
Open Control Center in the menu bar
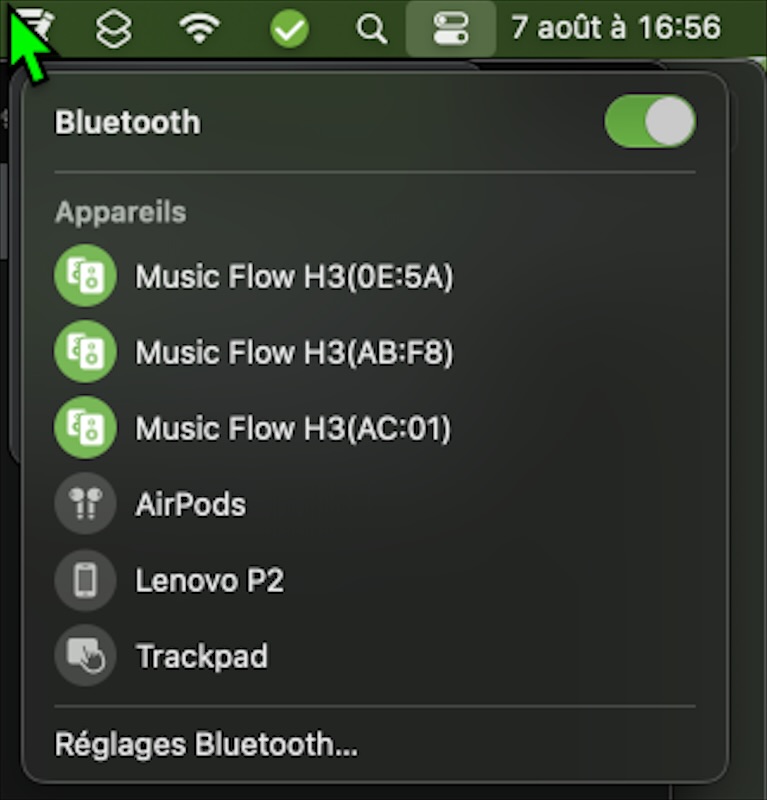coord(450,28)
